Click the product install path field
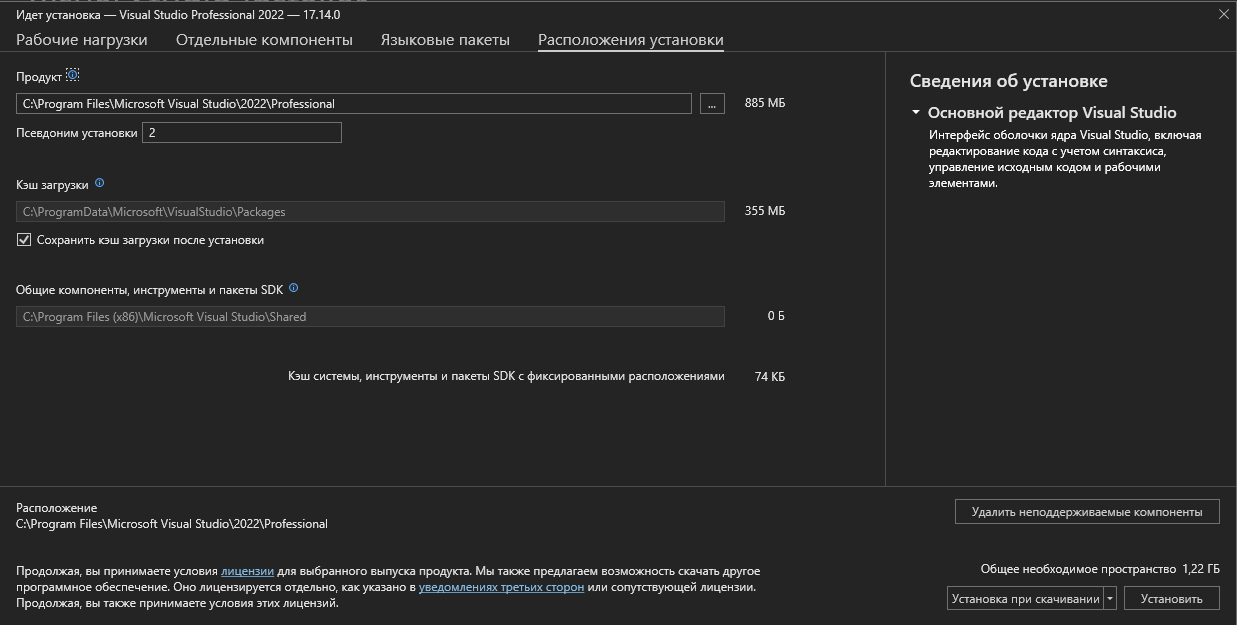1237x625 pixels. pyautogui.click(x=354, y=103)
